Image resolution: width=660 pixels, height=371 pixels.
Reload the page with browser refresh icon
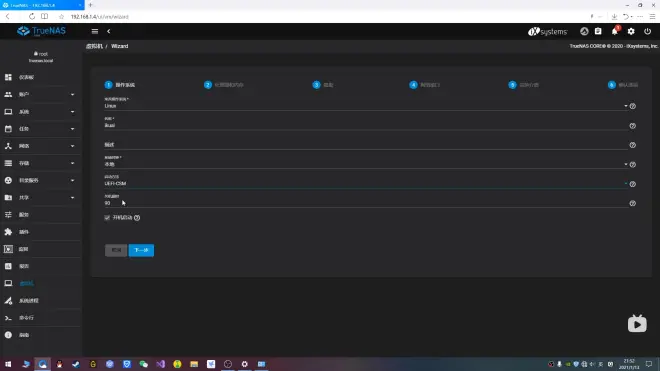(32, 17)
